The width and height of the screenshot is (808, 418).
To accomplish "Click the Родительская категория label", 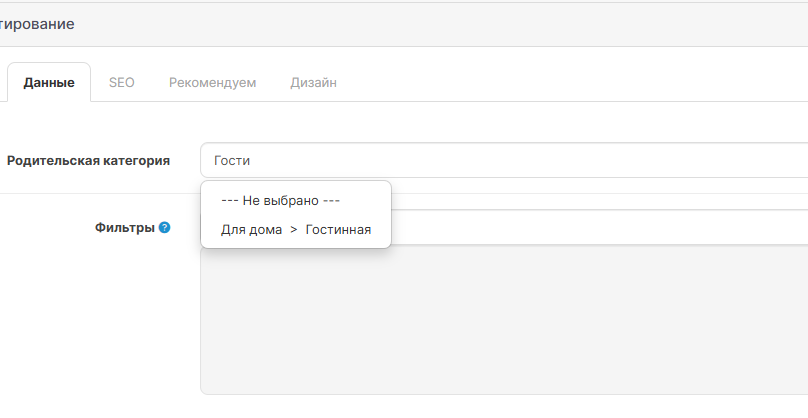I will 88,160.
